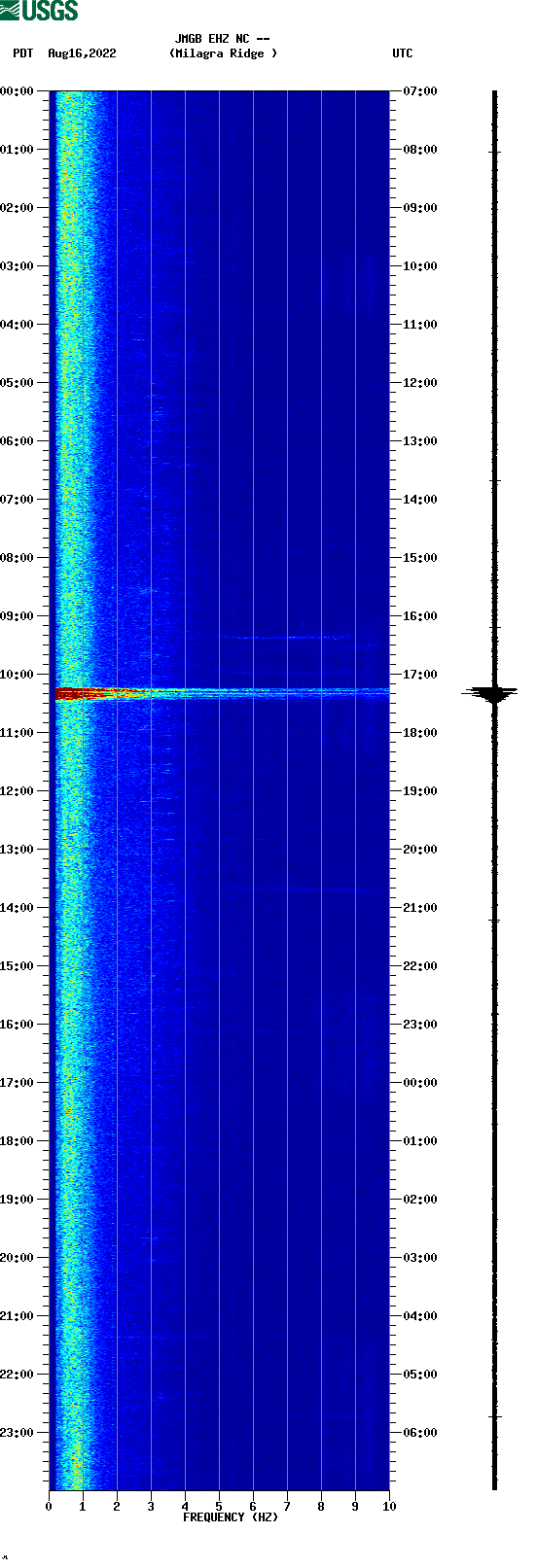Click the UTC timezone label
The image size is (537, 1568).
tap(403, 53)
